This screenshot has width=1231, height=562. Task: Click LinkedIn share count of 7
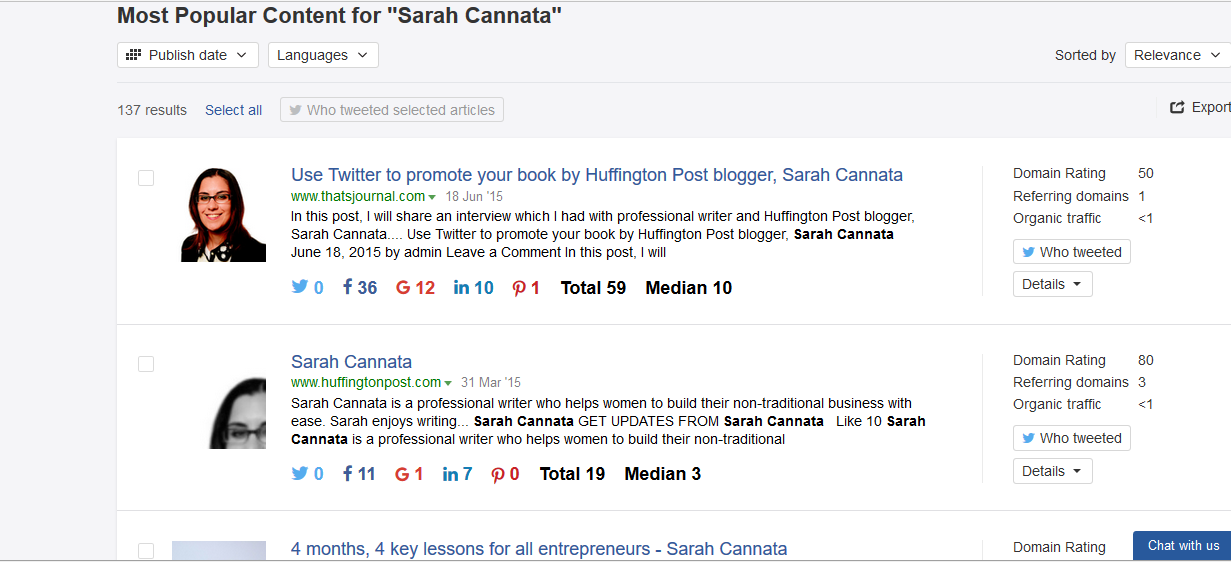[x=457, y=474]
